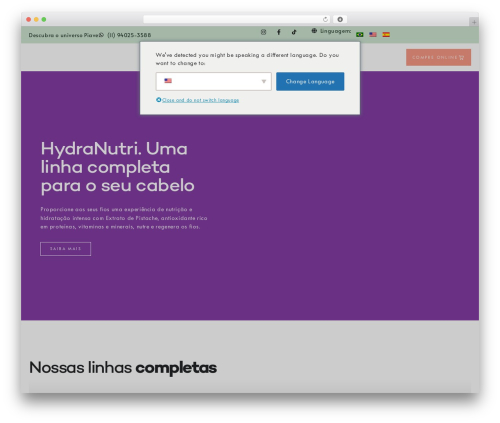500x423 pixels.
Task: Switch site to Brazilian Portuguese flag
Action: [x=360, y=34]
